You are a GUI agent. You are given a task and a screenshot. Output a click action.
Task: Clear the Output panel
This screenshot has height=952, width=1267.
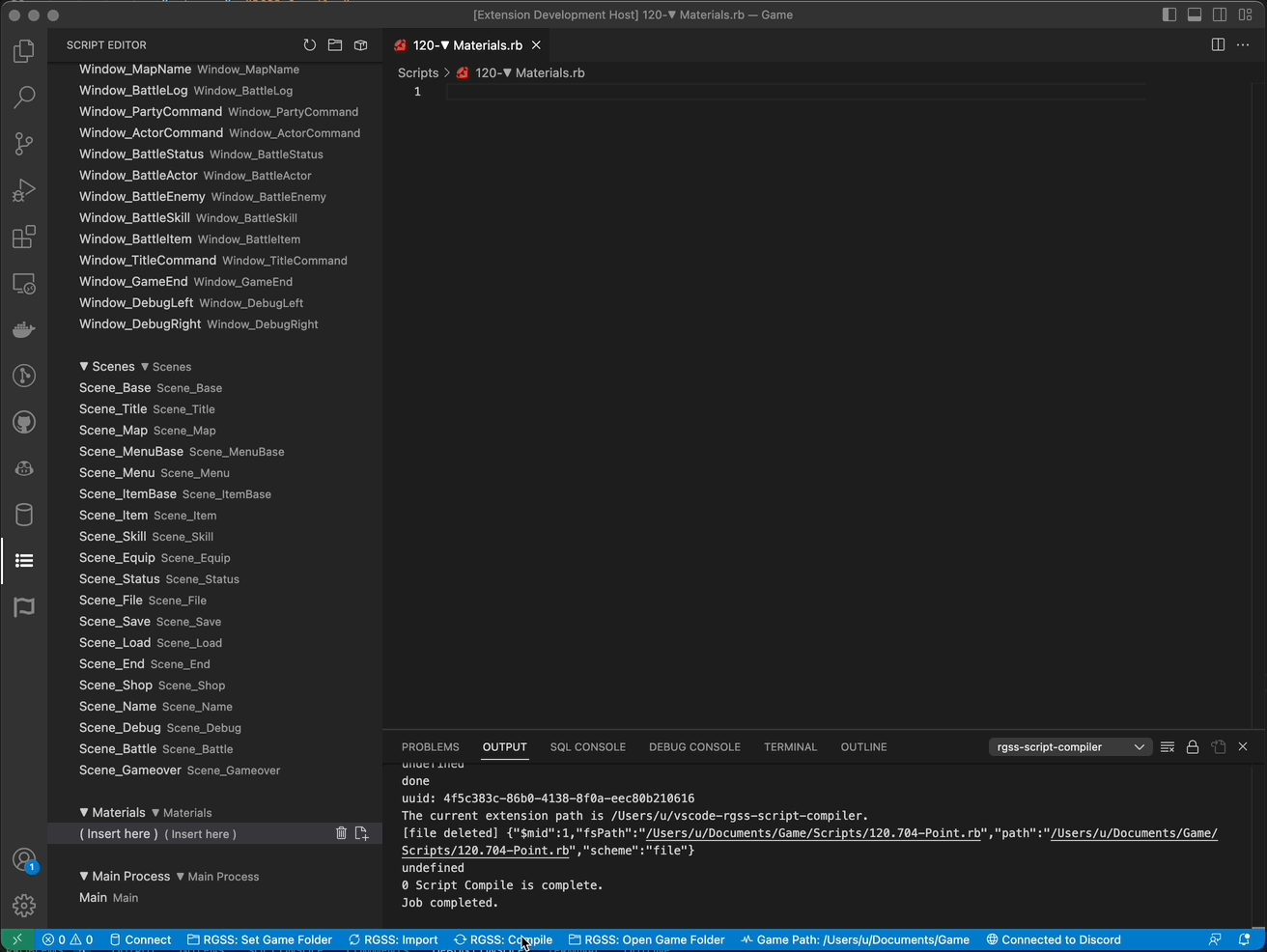(x=1168, y=746)
